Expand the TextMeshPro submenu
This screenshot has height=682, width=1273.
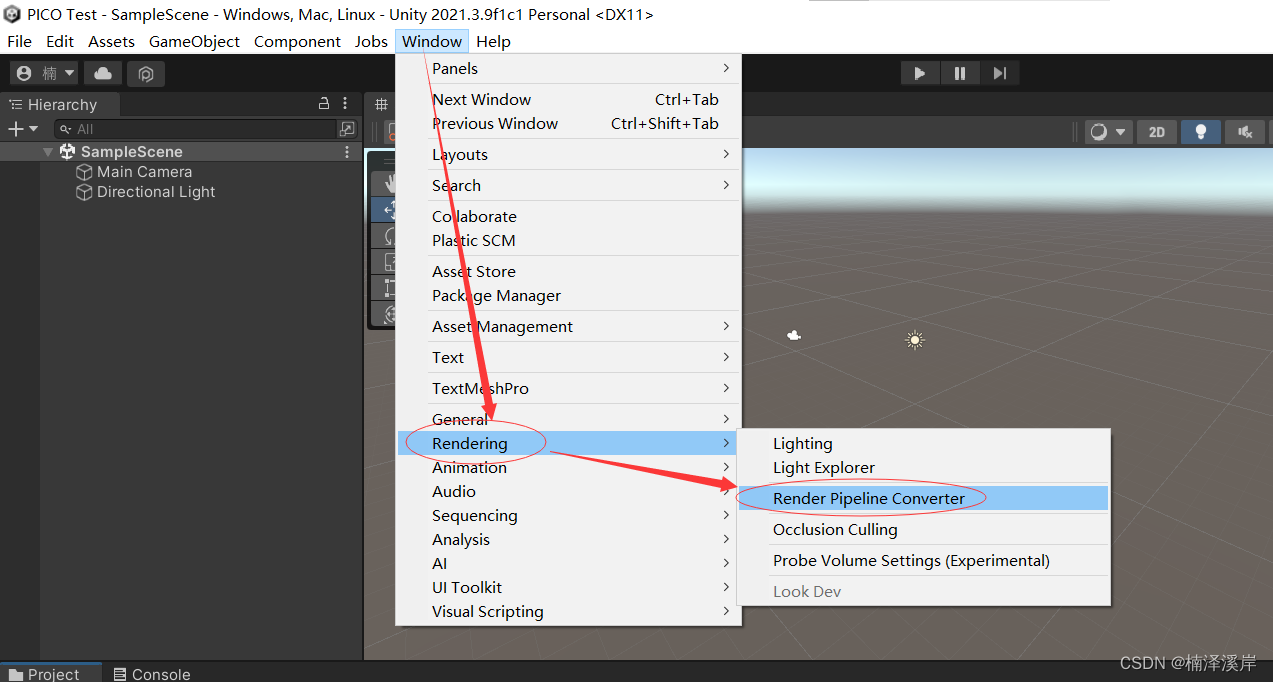coord(568,388)
